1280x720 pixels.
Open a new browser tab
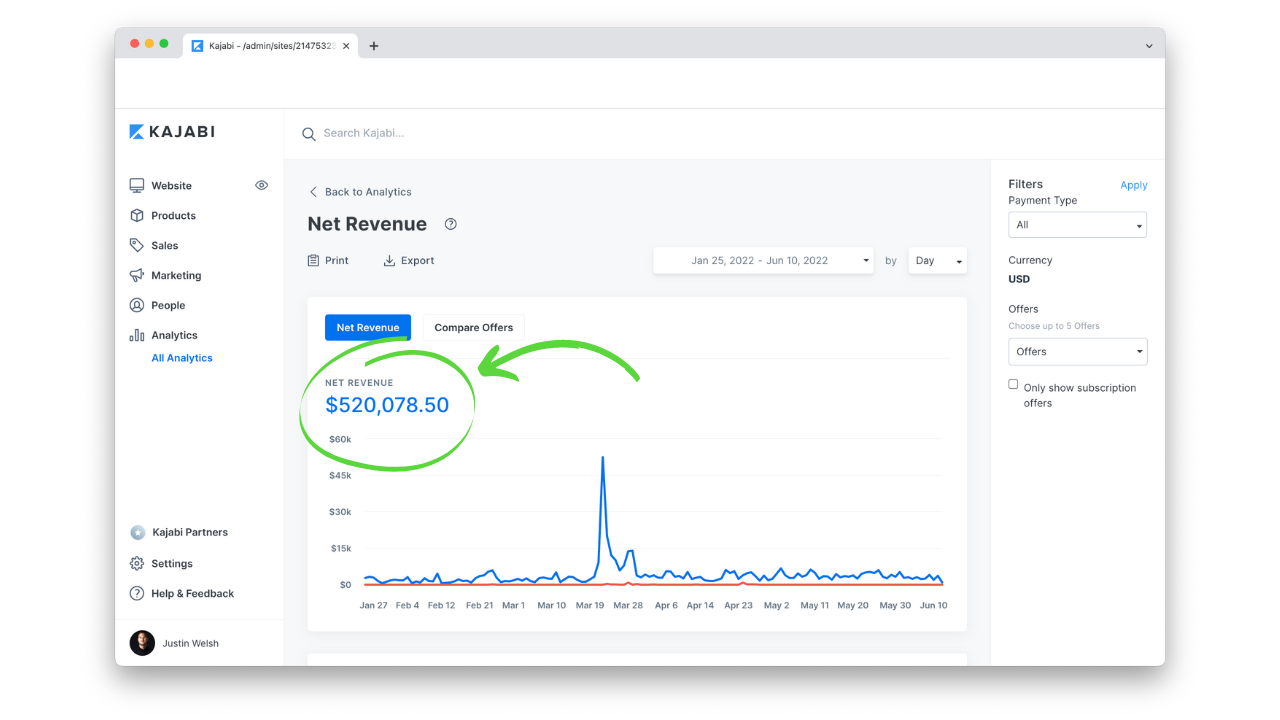[x=374, y=45]
